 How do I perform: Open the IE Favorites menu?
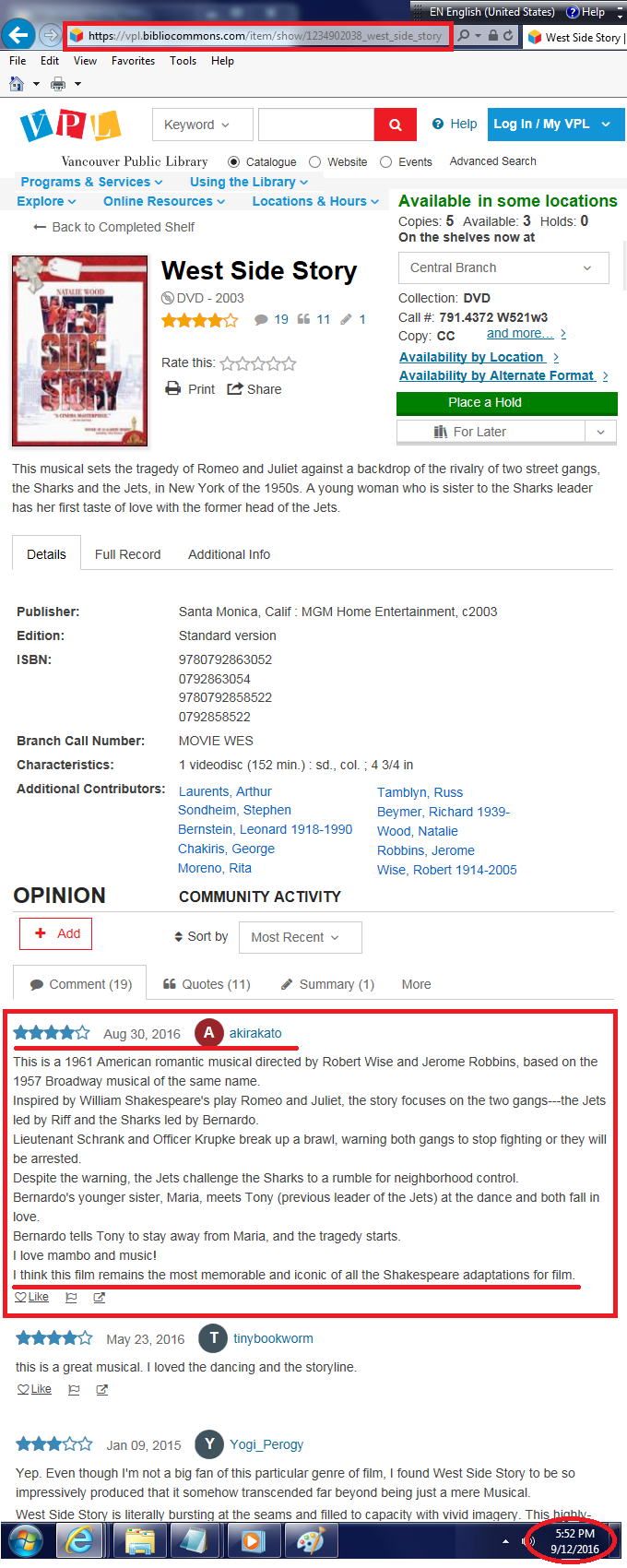133,61
